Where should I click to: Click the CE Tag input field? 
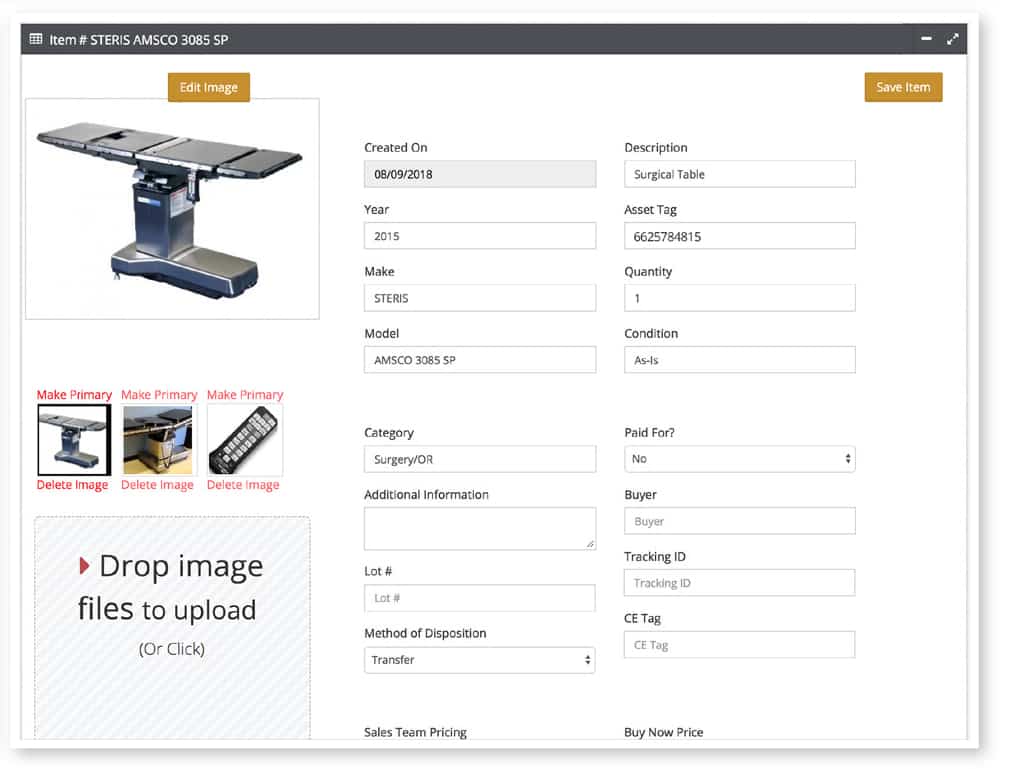(739, 645)
